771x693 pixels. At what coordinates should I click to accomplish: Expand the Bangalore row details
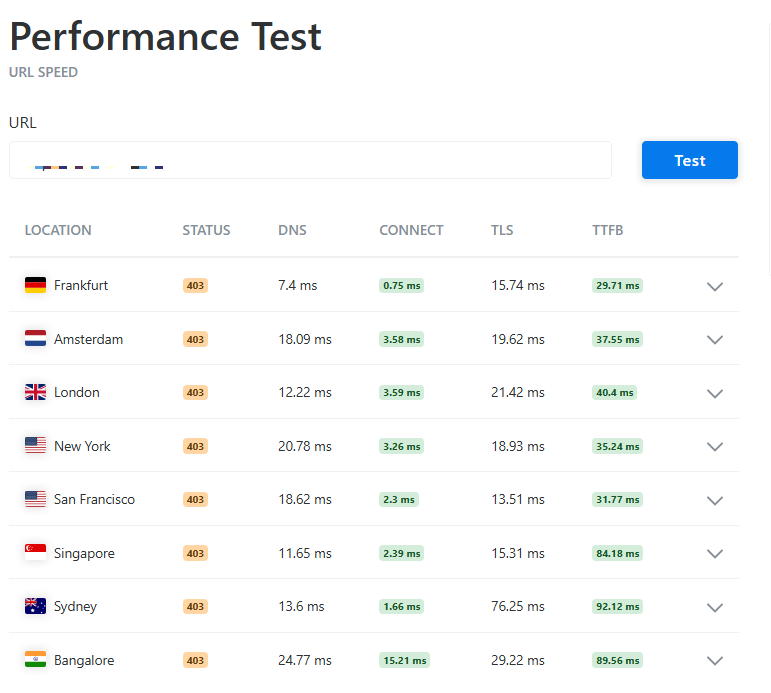[x=714, y=661]
